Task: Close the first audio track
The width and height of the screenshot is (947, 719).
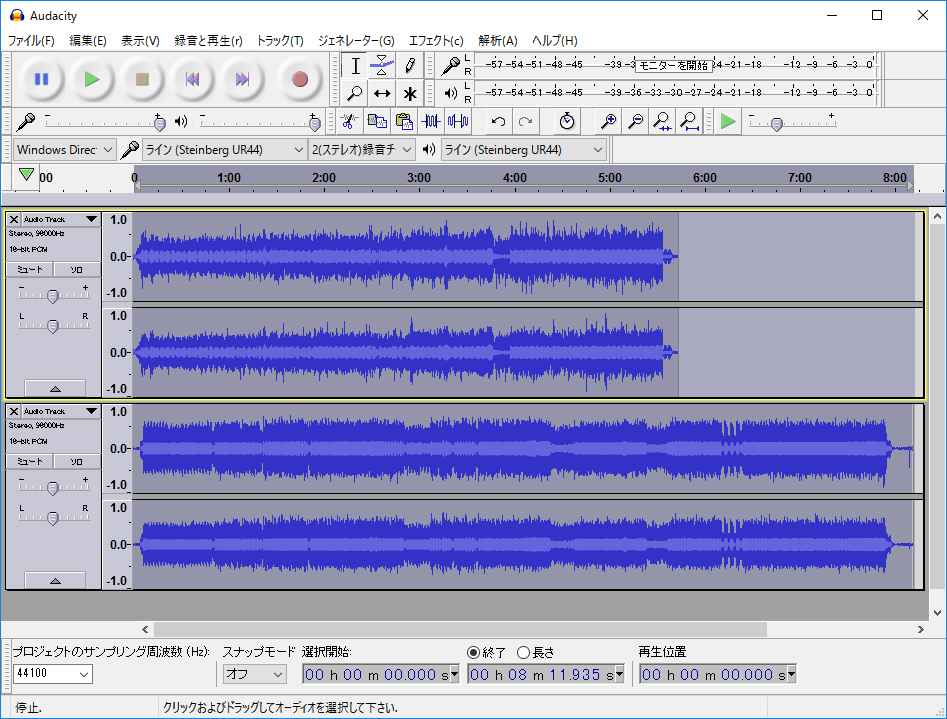Action: 13,219
